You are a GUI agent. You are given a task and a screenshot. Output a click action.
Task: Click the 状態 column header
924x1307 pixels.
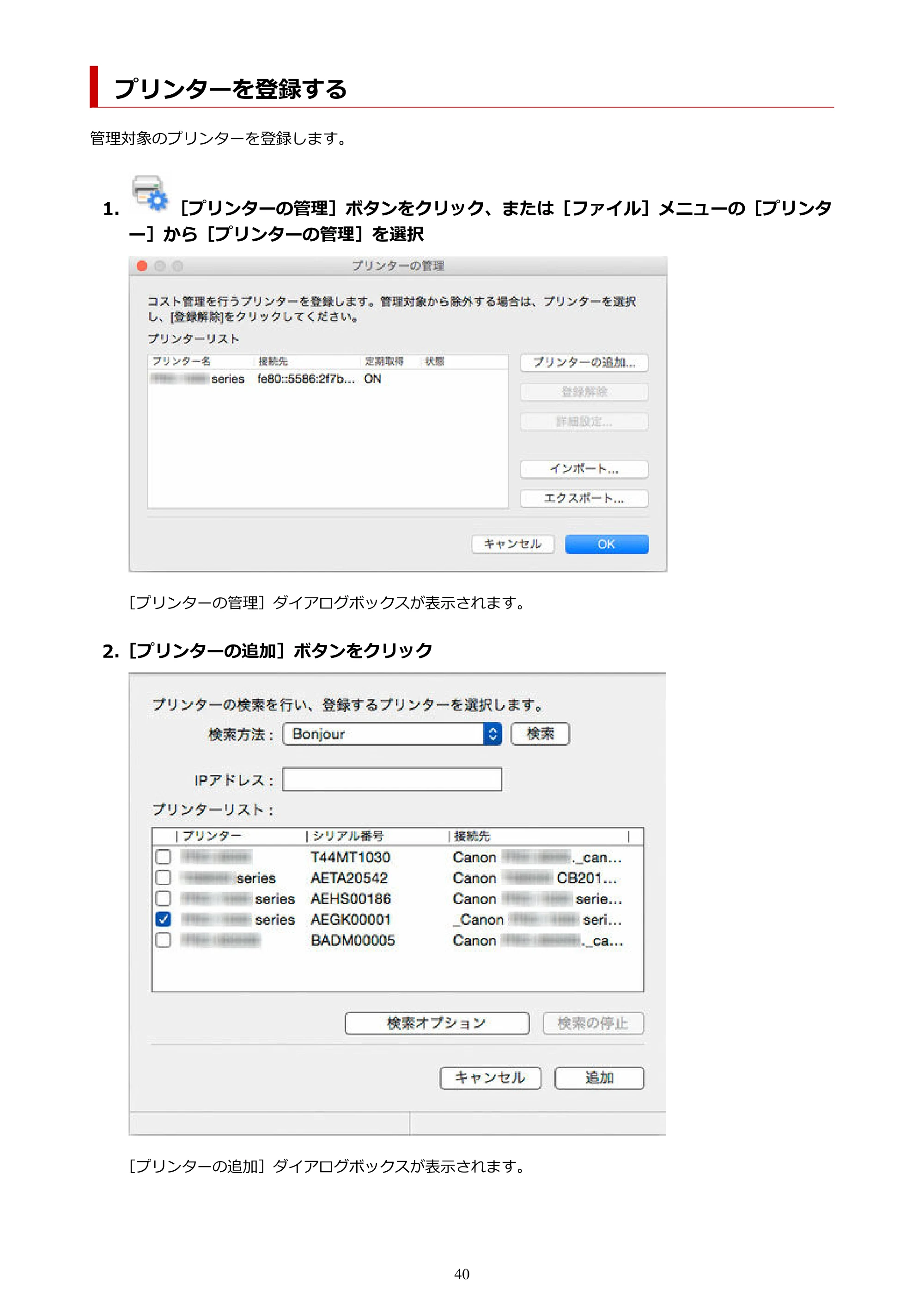click(435, 361)
